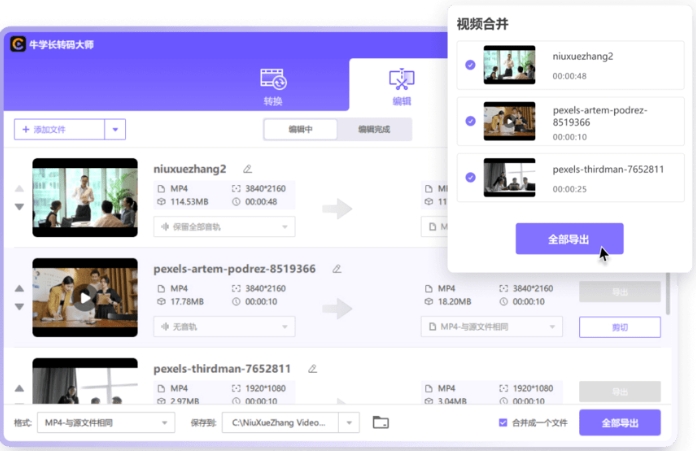Uncheck pexels-thirdman-7652811 in merge panel

click(x=470, y=178)
